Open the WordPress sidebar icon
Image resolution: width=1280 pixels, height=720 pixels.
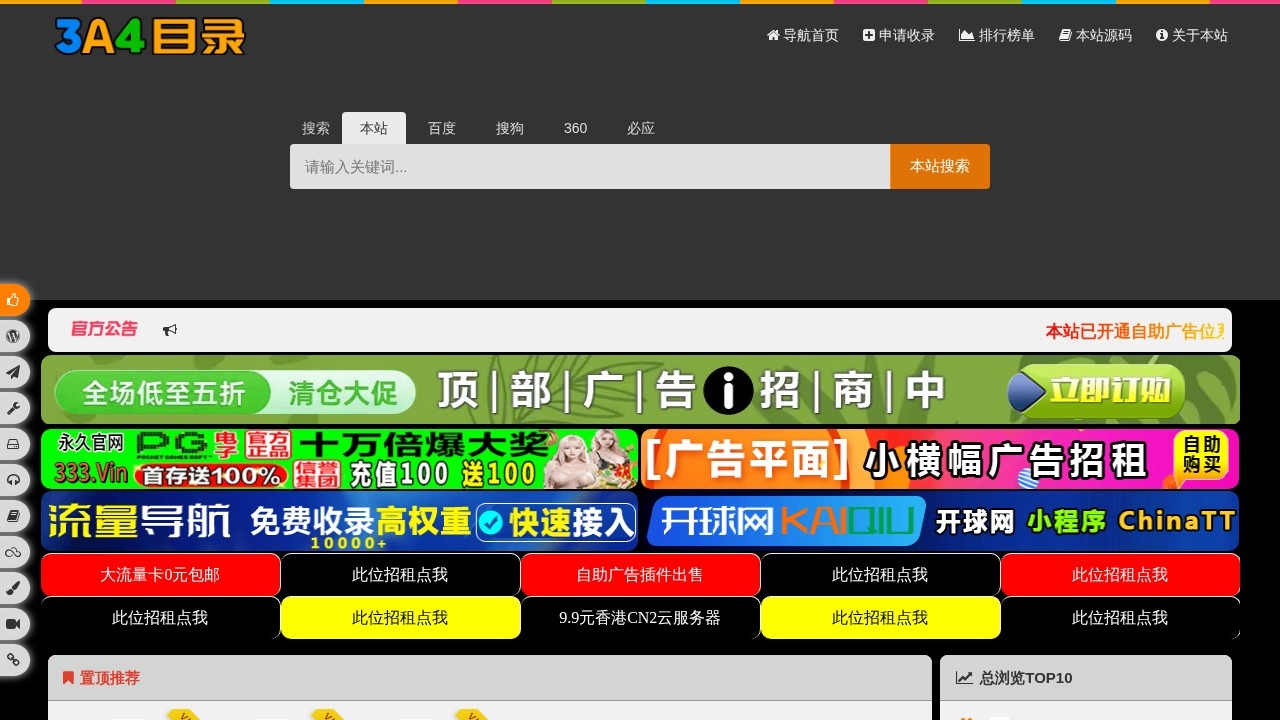pyautogui.click(x=13, y=336)
